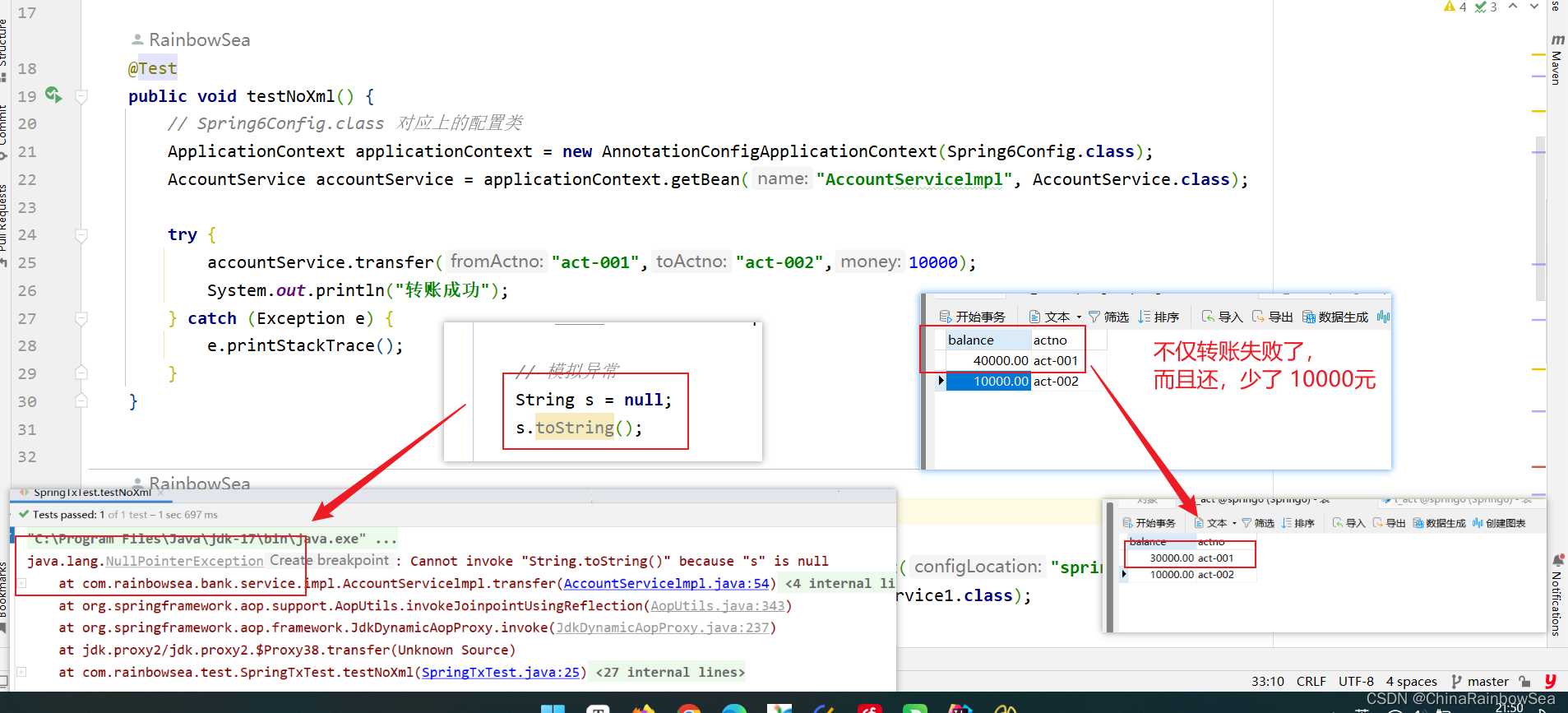
Task: Open the Maven tool window
Action: point(1556,59)
